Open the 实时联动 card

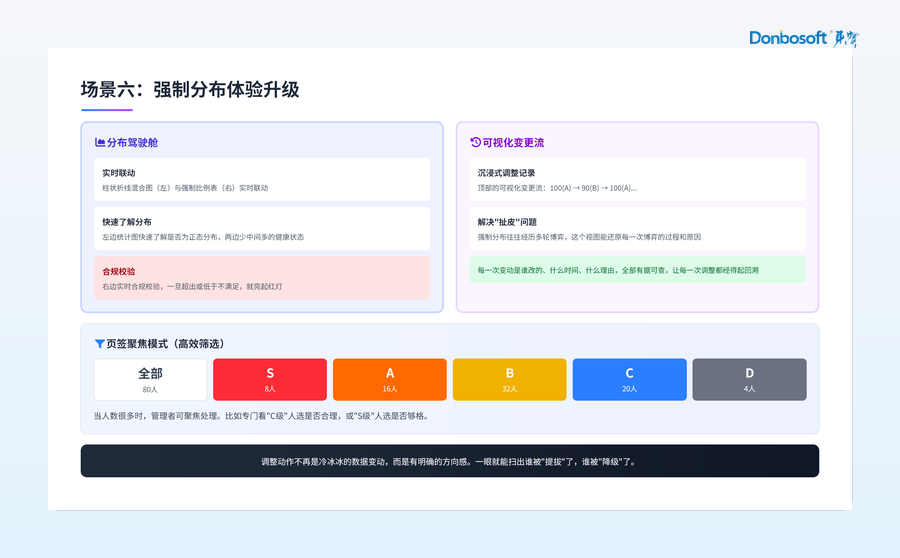click(x=262, y=179)
